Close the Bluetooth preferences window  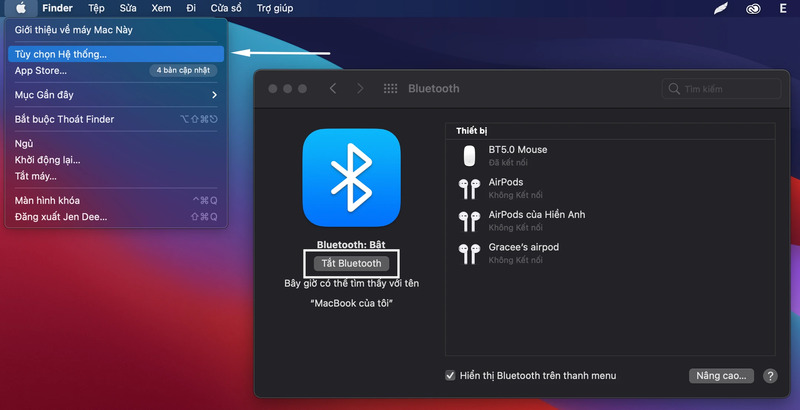[273, 89]
